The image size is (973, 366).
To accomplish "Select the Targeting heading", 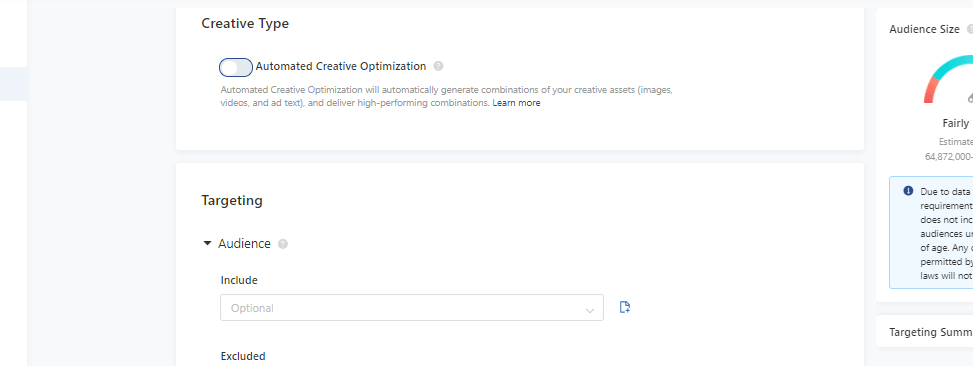I will click(232, 200).
